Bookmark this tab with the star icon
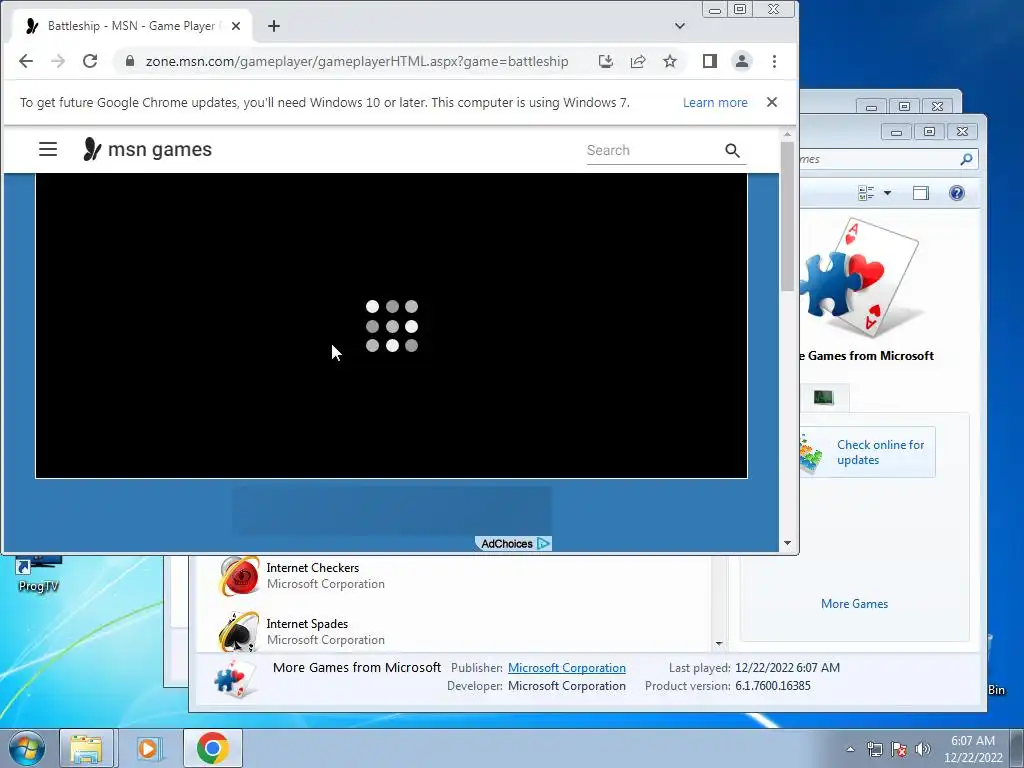This screenshot has height=768, width=1024. click(x=670, y=61)
